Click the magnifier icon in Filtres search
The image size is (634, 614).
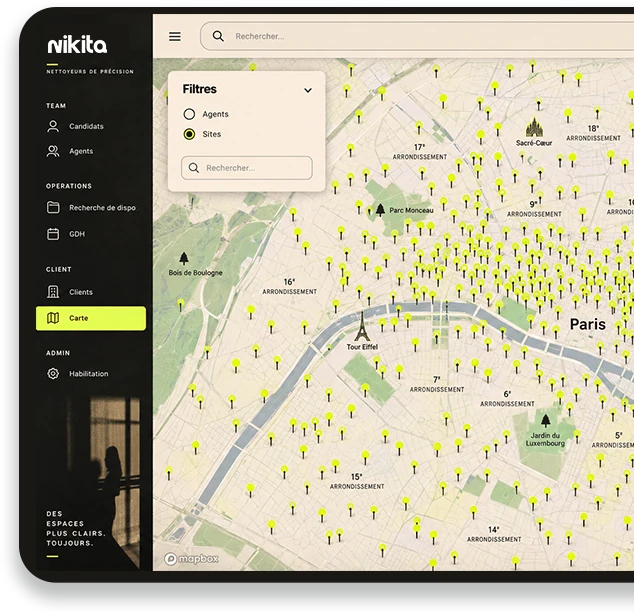pyautogui.click(x=194, y=168)
